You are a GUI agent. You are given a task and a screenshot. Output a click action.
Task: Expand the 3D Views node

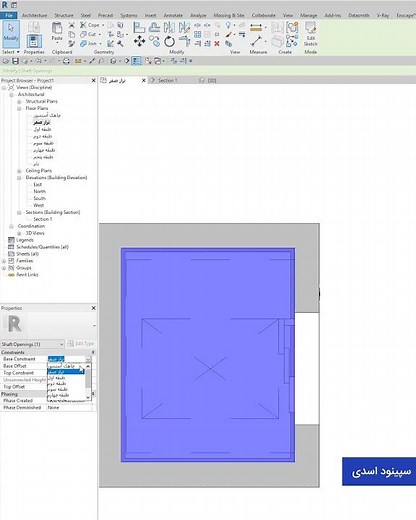tap(19, 233)
